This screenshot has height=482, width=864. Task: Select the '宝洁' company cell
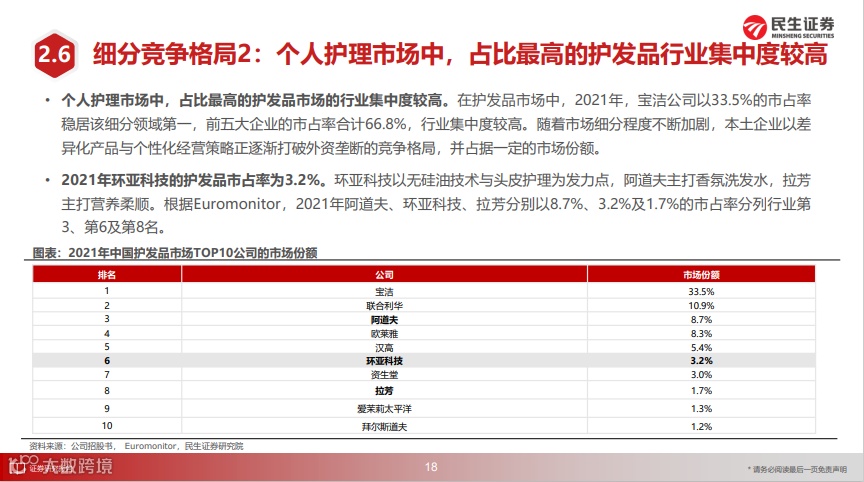click(384, 291)
